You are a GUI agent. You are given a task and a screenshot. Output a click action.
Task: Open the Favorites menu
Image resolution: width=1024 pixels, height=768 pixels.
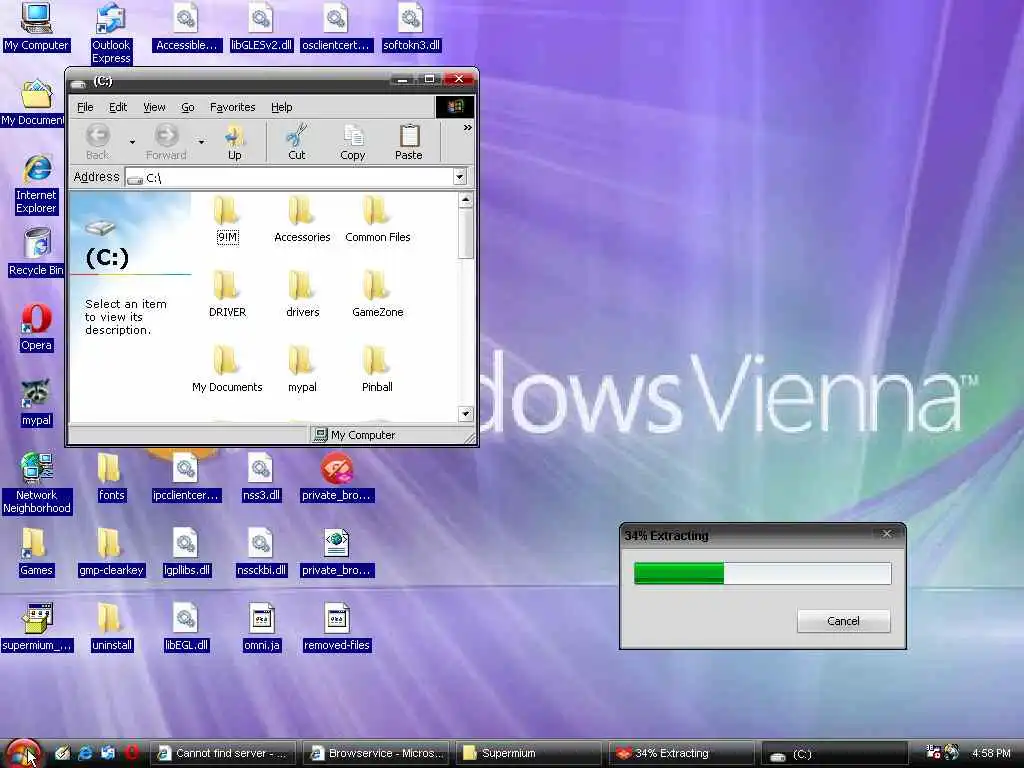232,107
